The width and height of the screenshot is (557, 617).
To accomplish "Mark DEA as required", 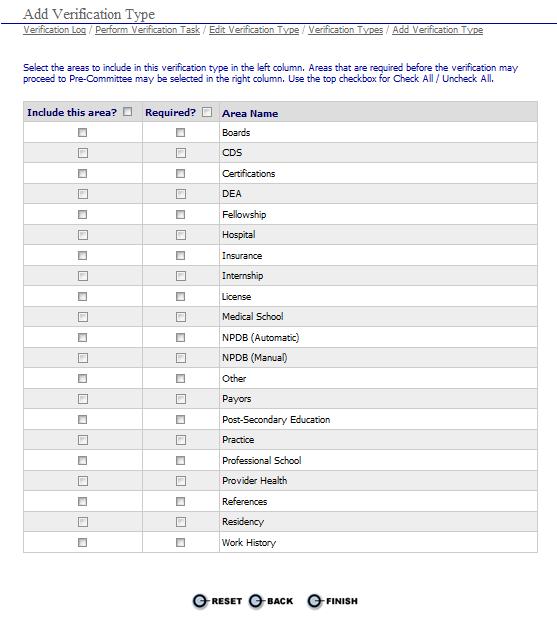I will tap(181, 194).
